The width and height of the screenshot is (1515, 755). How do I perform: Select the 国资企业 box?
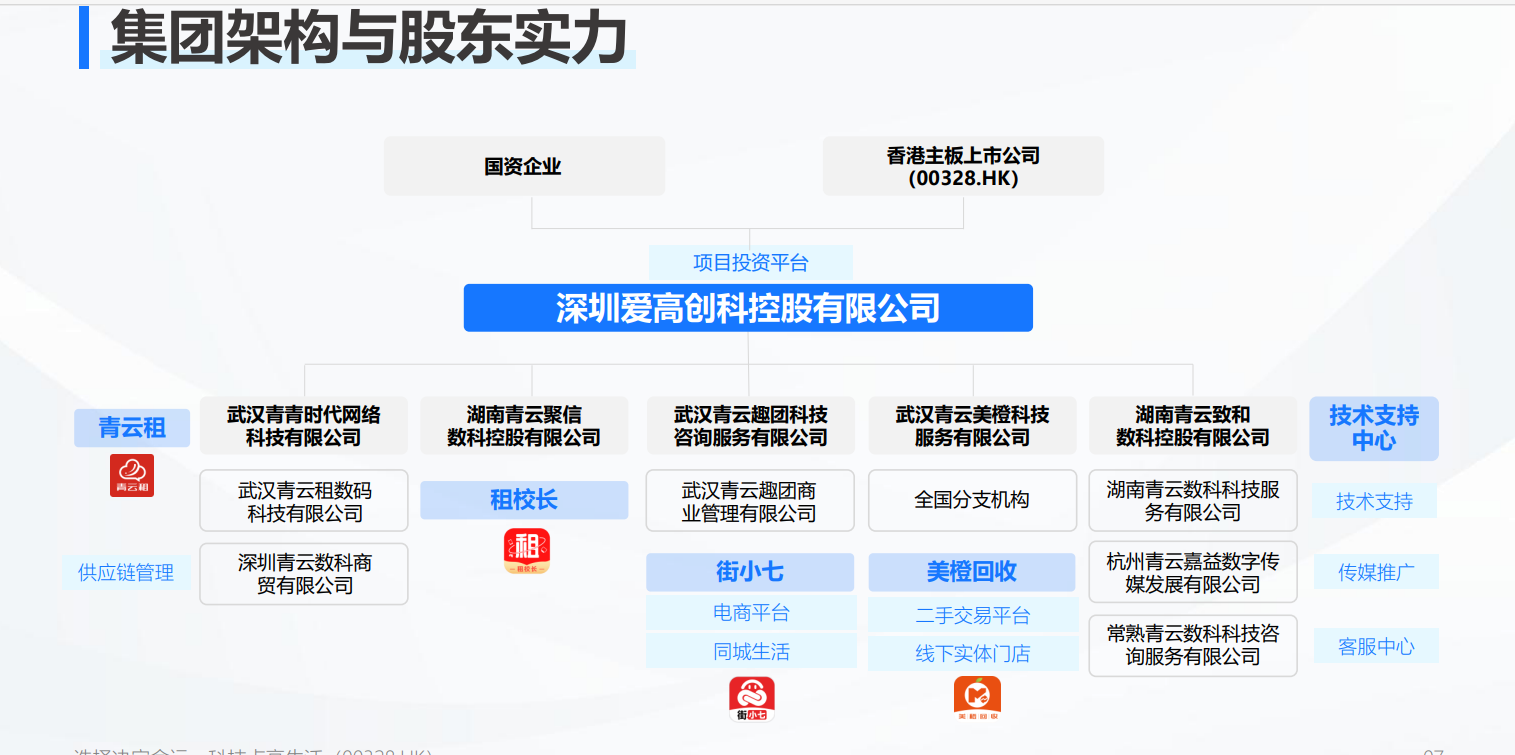524,166
